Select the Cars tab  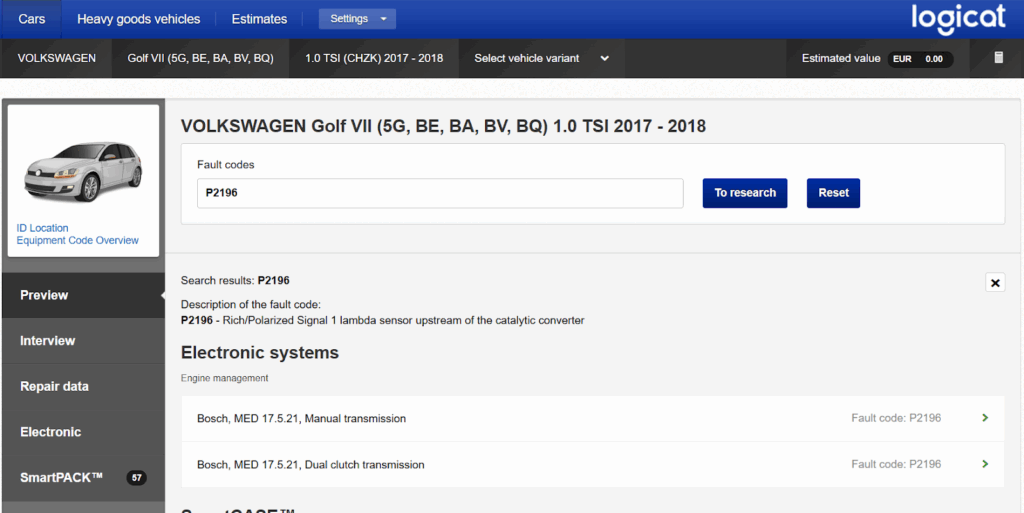32,19
